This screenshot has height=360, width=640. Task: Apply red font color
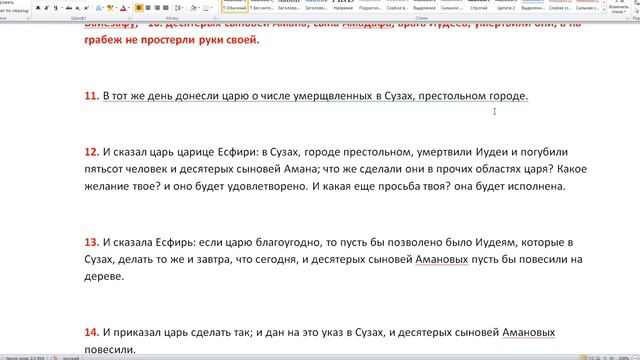click(123, 8)
